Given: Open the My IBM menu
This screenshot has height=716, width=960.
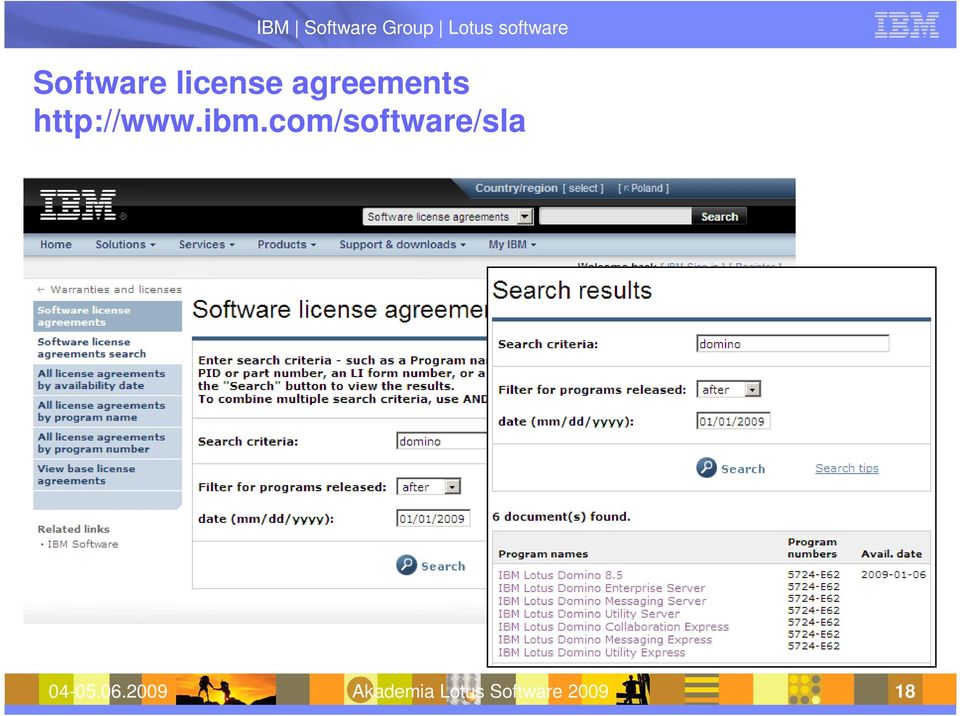Looking at the screenshot, I should (x=512, y=244).
